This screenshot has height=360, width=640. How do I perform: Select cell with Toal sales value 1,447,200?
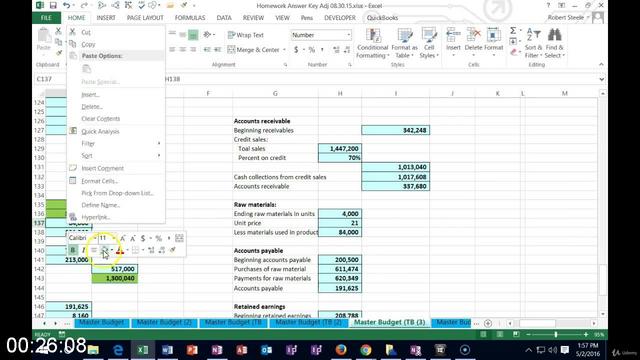pyautogui.click(x=340, y=149)
